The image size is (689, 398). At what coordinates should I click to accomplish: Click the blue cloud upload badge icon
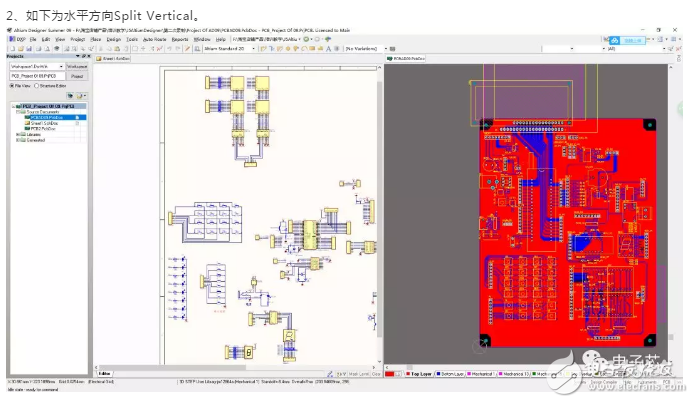click(614, 40)
